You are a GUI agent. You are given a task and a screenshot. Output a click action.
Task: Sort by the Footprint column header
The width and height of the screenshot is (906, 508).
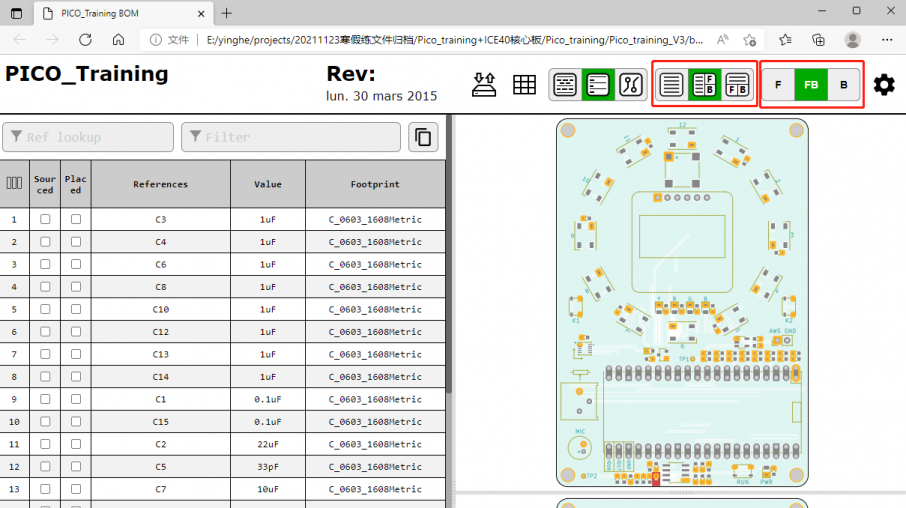point(375,184)
